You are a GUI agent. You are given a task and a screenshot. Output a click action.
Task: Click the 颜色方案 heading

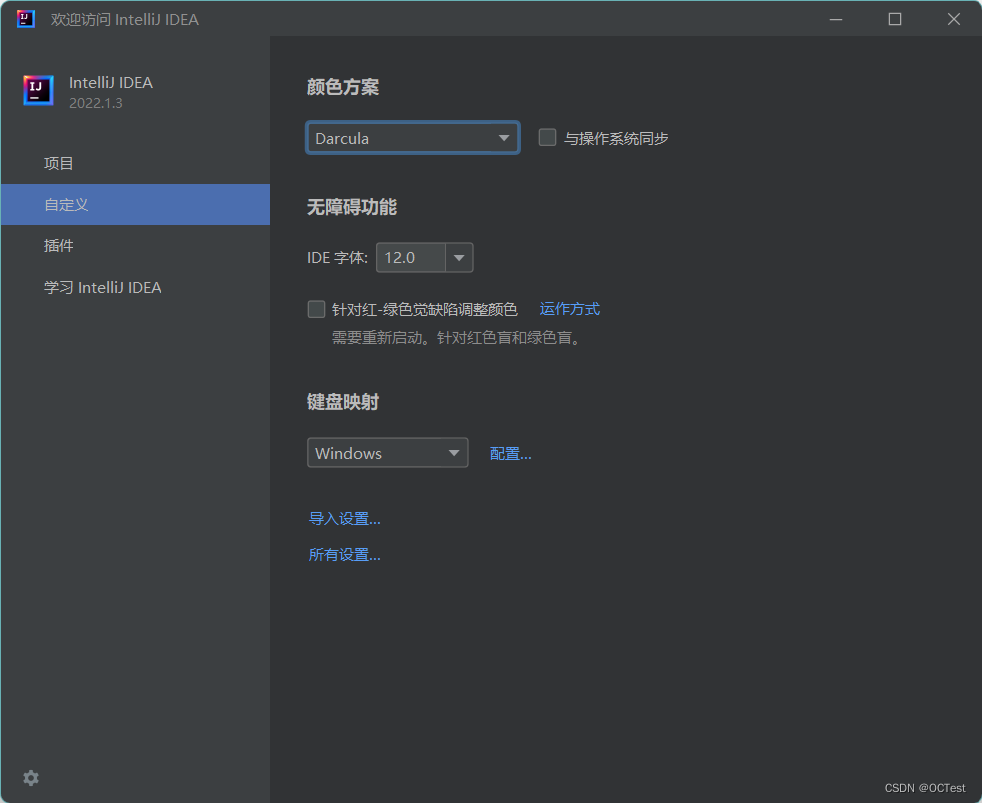pos(343,86)
